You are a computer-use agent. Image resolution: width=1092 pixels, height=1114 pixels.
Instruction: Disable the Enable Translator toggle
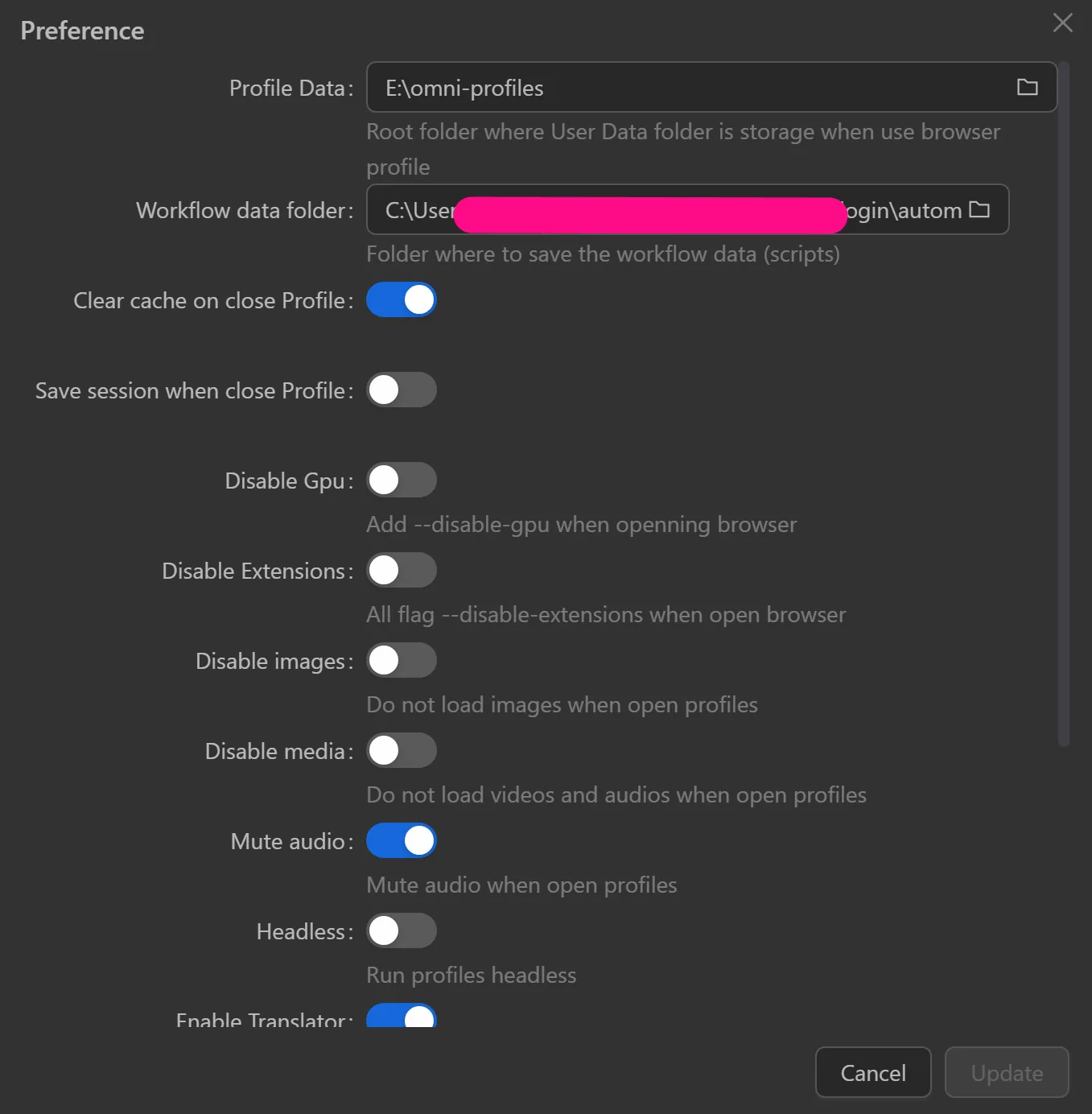click(x=402, y=1017)
